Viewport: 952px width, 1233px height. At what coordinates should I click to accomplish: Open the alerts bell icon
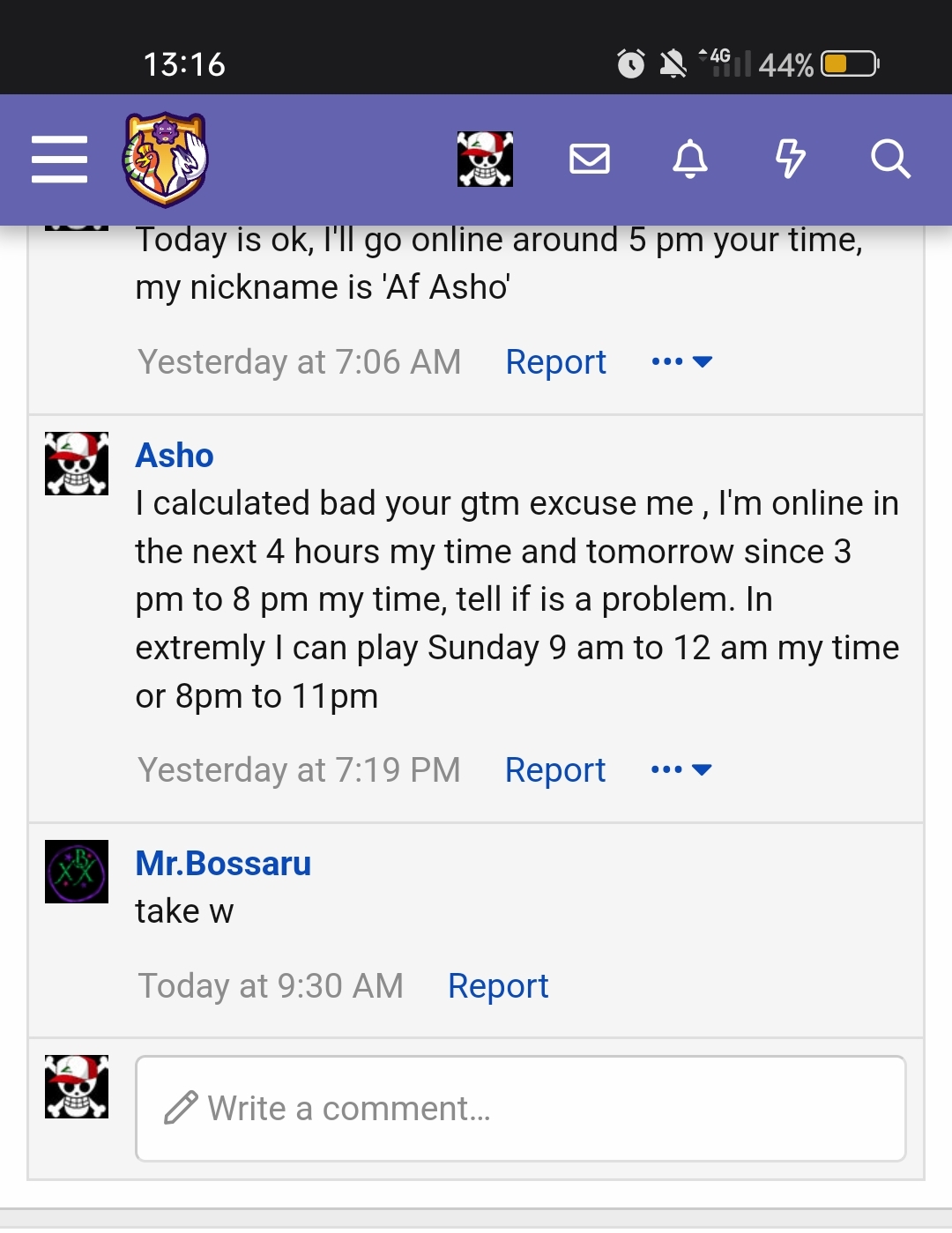pyautogui.click(x=690, y=160)
